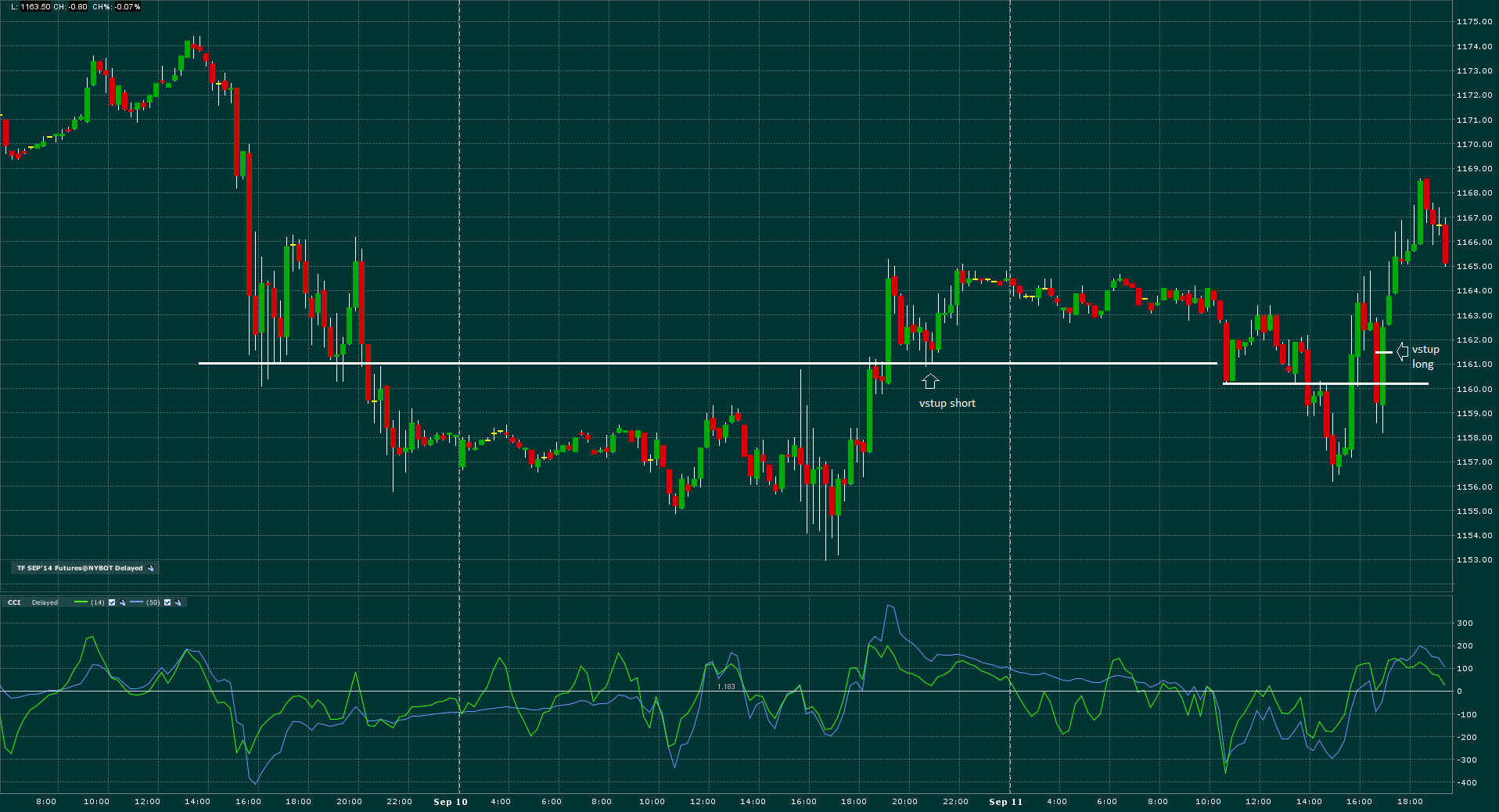Viewport: 1499px width, 812px height.
Task: Click the (50) period label in CCI legend
Action: click(153, 602)
